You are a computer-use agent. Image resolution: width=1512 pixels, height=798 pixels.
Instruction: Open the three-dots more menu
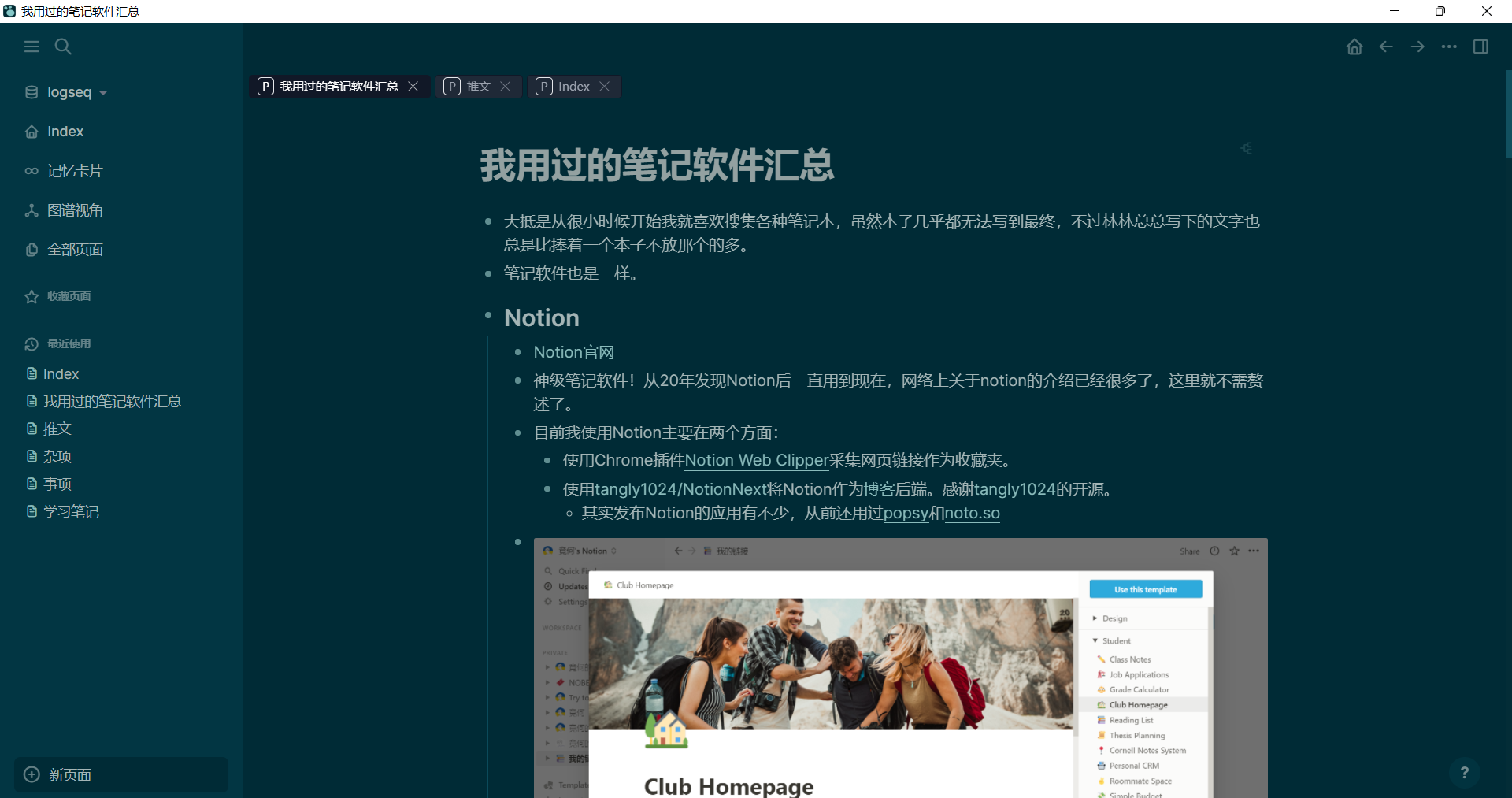click(1449, 46)
